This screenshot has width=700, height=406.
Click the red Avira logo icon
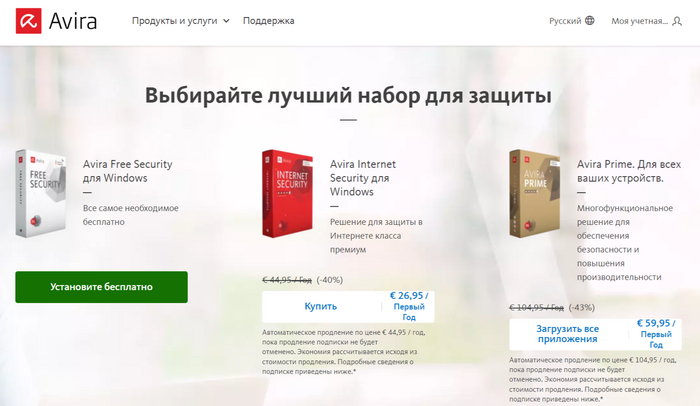[x=29, y=21]
